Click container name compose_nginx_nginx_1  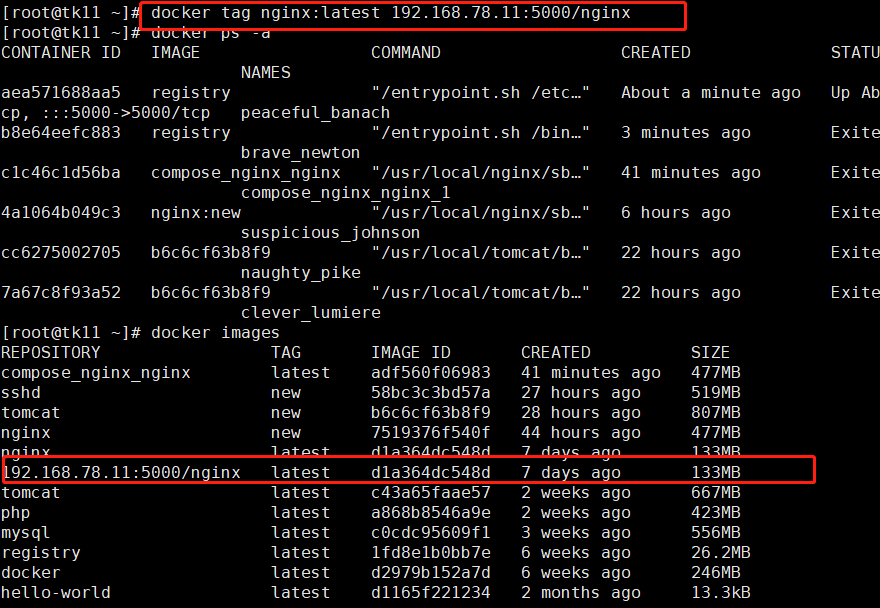(345, 193)
